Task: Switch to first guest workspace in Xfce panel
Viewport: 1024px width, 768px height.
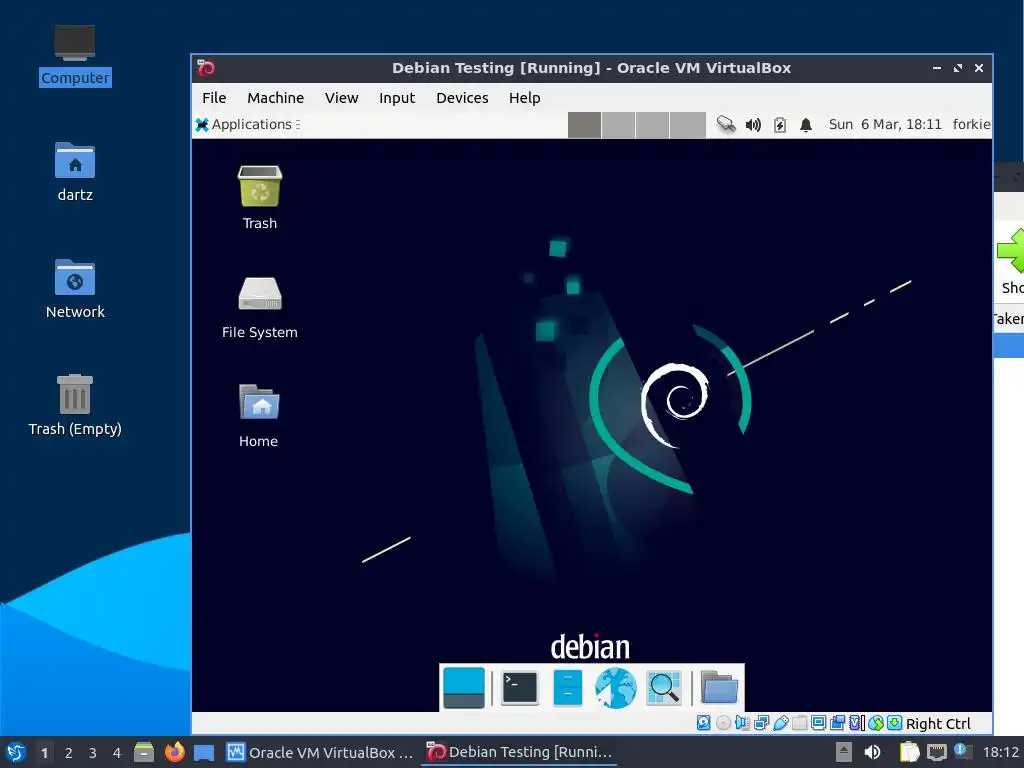Action: point(584,125)
